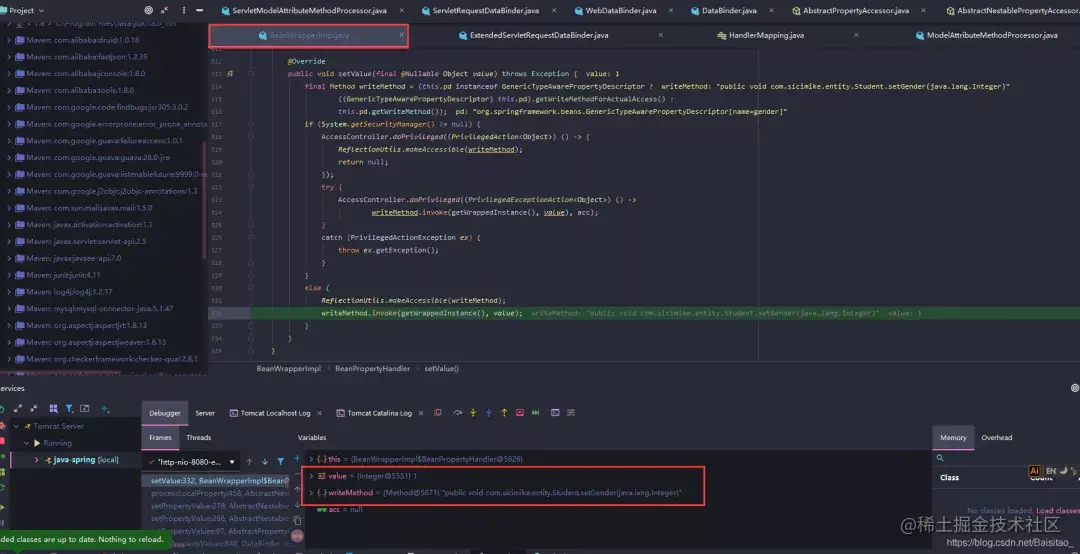Click the Add Service plus icon

(105, 409)
